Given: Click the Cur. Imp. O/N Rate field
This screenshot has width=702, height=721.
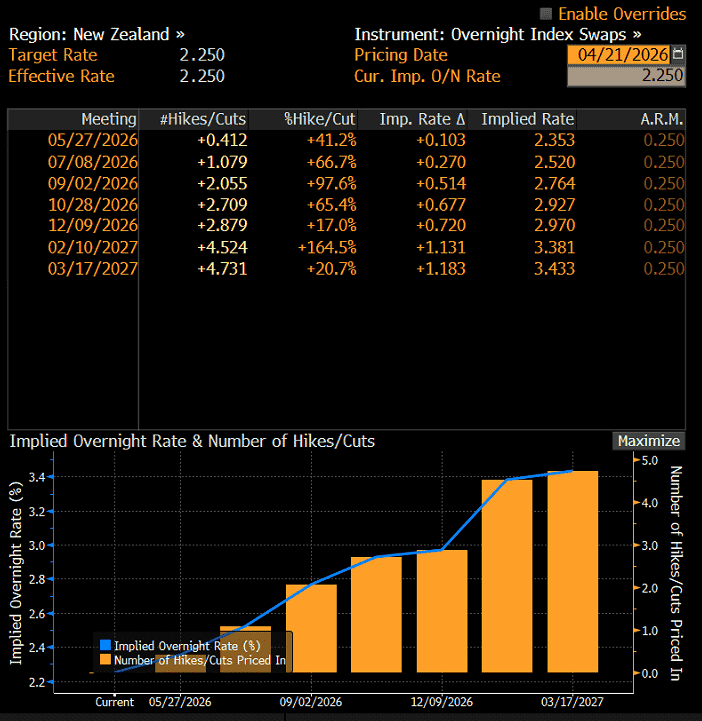Looking at the screenshot, I should [x=626, y=76].
